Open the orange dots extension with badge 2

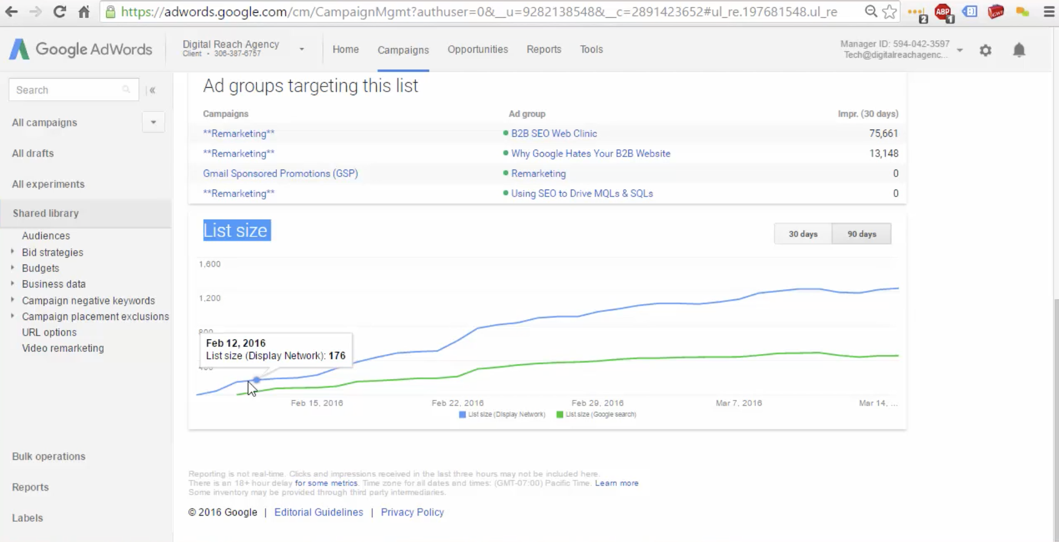[916, 12]
